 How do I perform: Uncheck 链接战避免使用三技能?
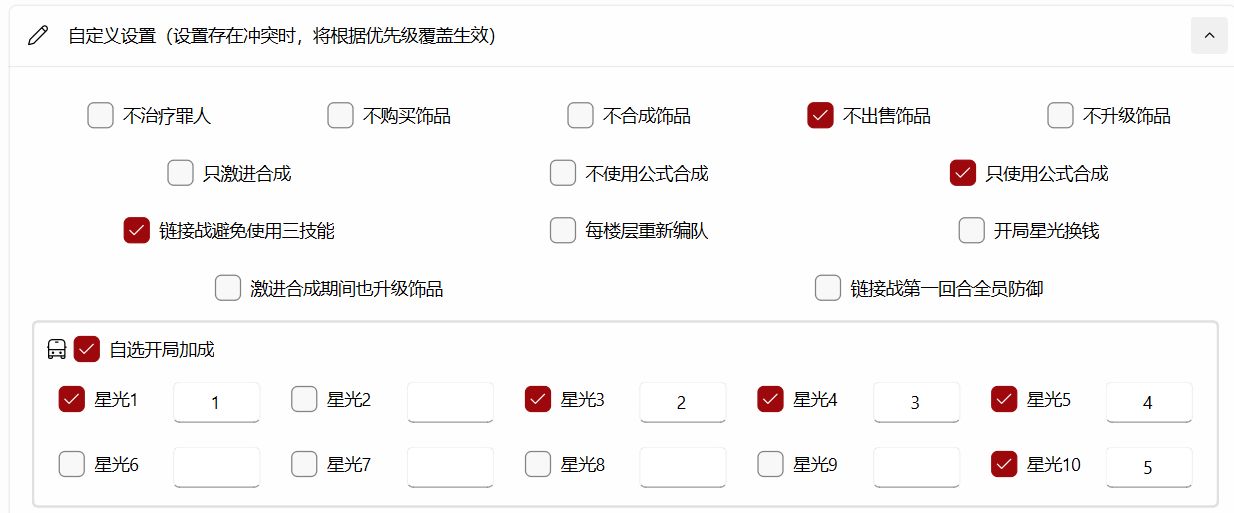[x=136, y=230]
